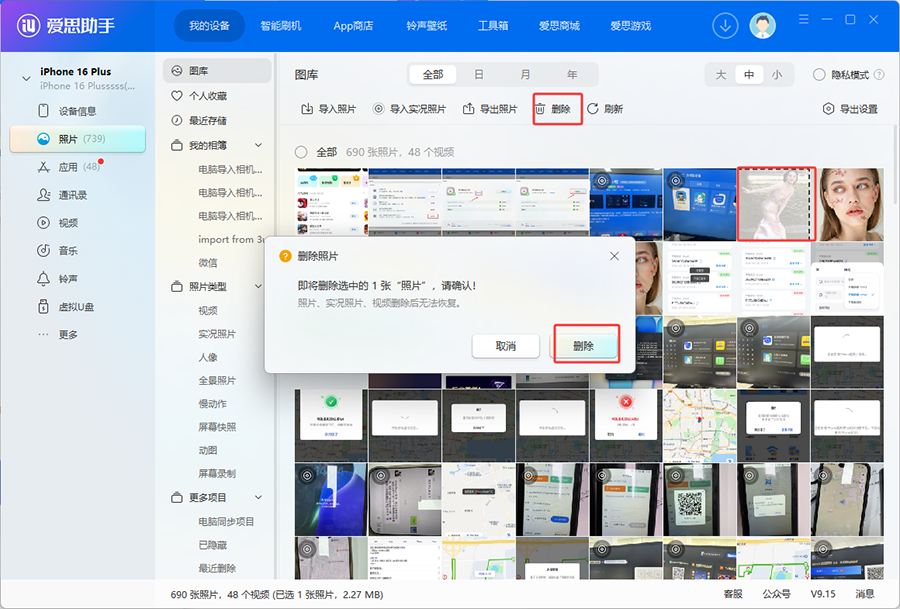
Task: Open 应用 (48) in the sidebar
Action: [71, 167]
